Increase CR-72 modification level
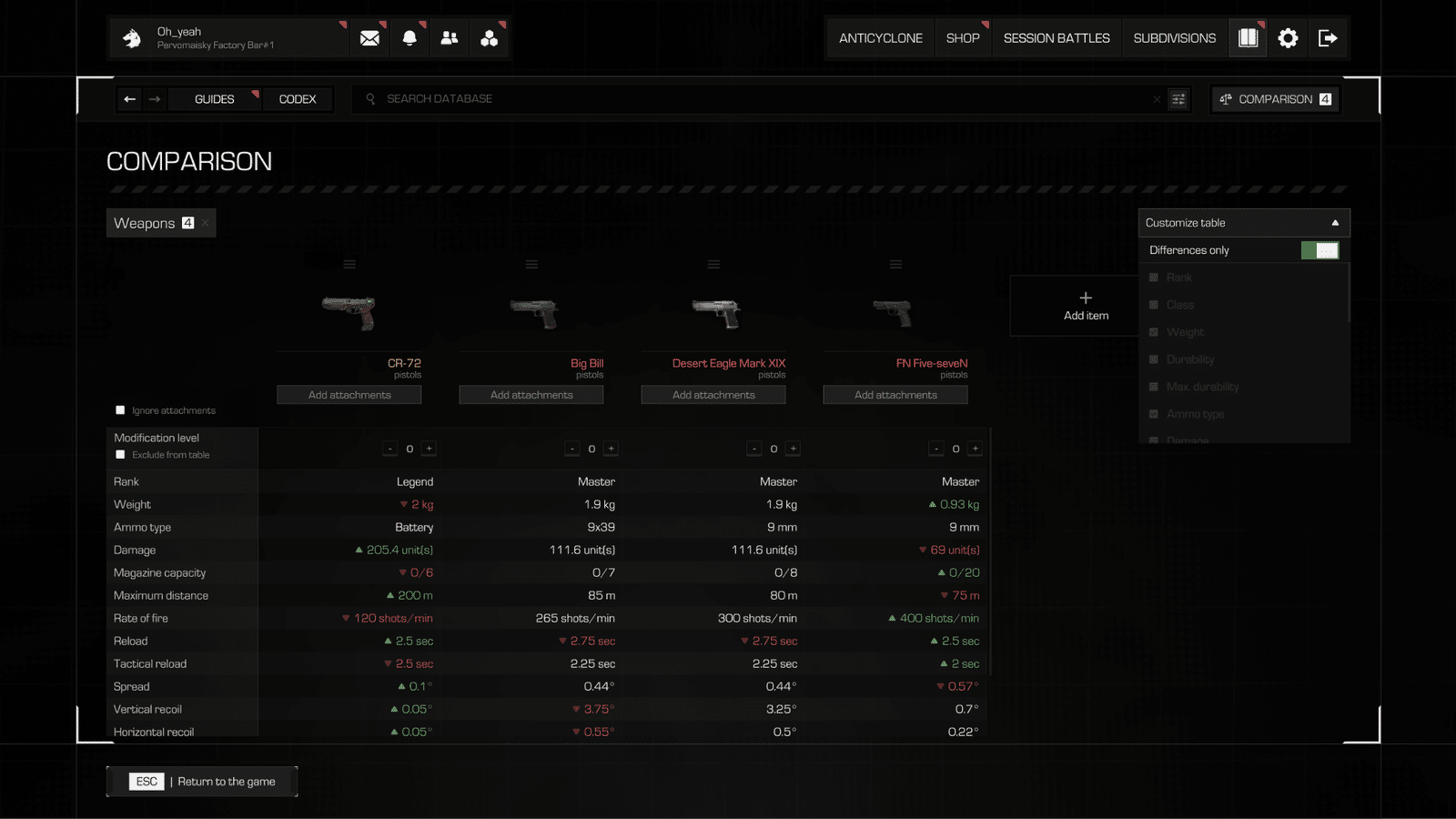1456x819 pixels. click(x=430, y=449)
